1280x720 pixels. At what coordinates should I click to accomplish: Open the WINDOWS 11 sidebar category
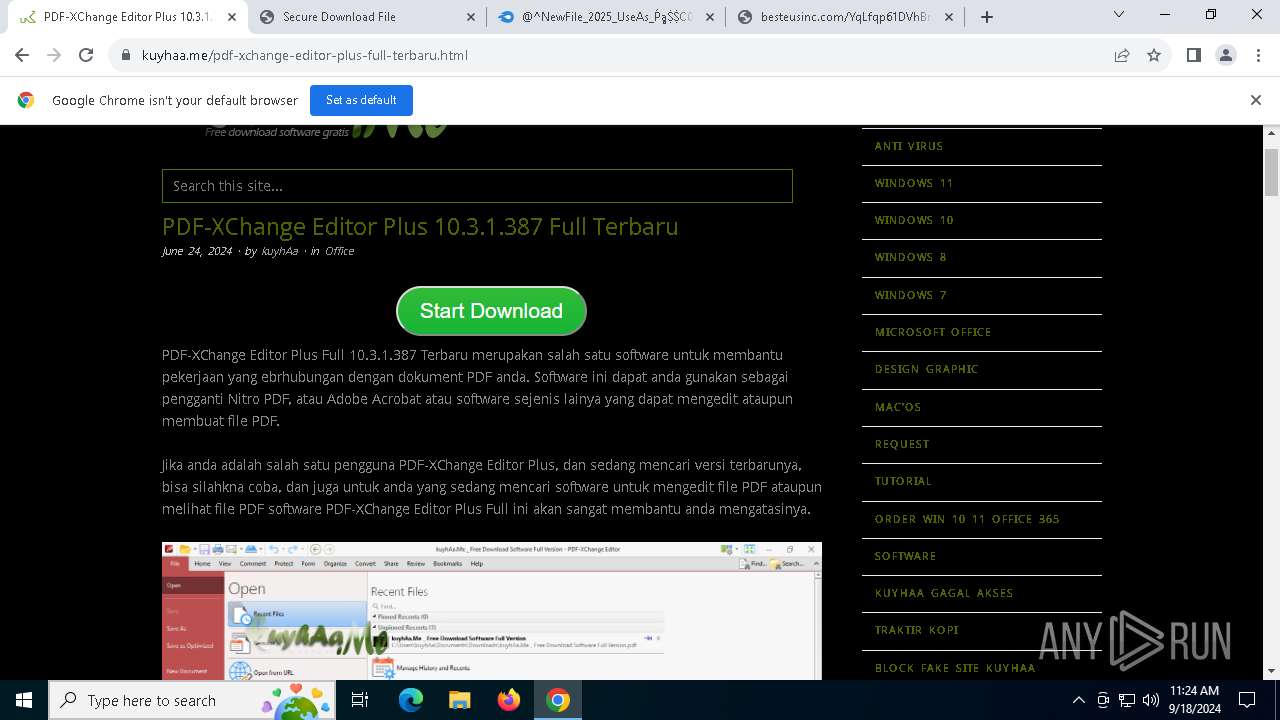point(914,183)
